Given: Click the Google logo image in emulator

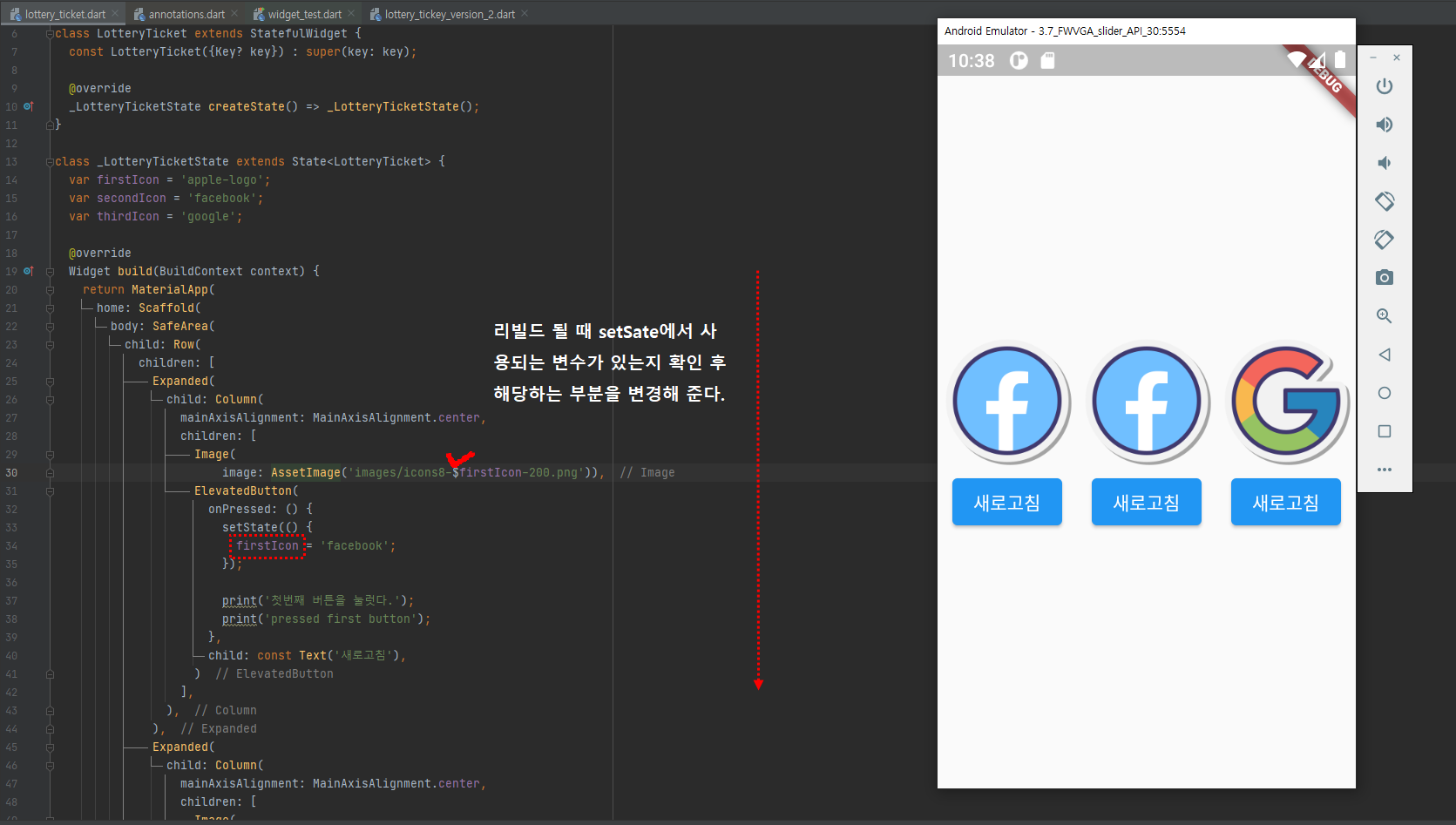Looking at the screenshot, I should click(1286, 402).
